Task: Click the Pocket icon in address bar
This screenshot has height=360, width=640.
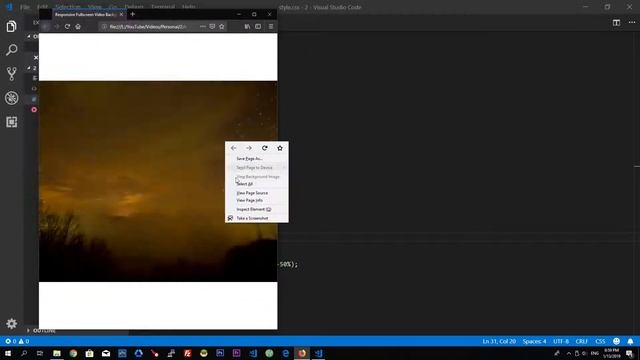Action: coord(212,27)
